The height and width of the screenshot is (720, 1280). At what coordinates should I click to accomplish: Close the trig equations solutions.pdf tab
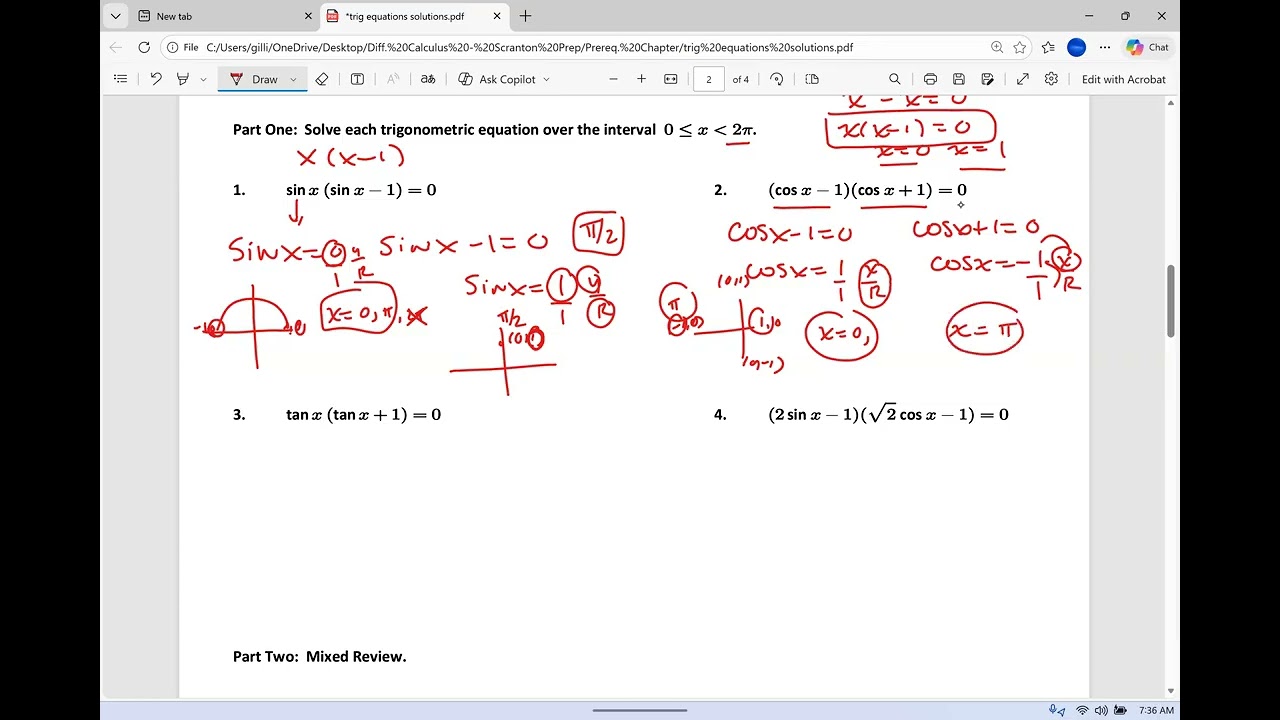[496, 16]
